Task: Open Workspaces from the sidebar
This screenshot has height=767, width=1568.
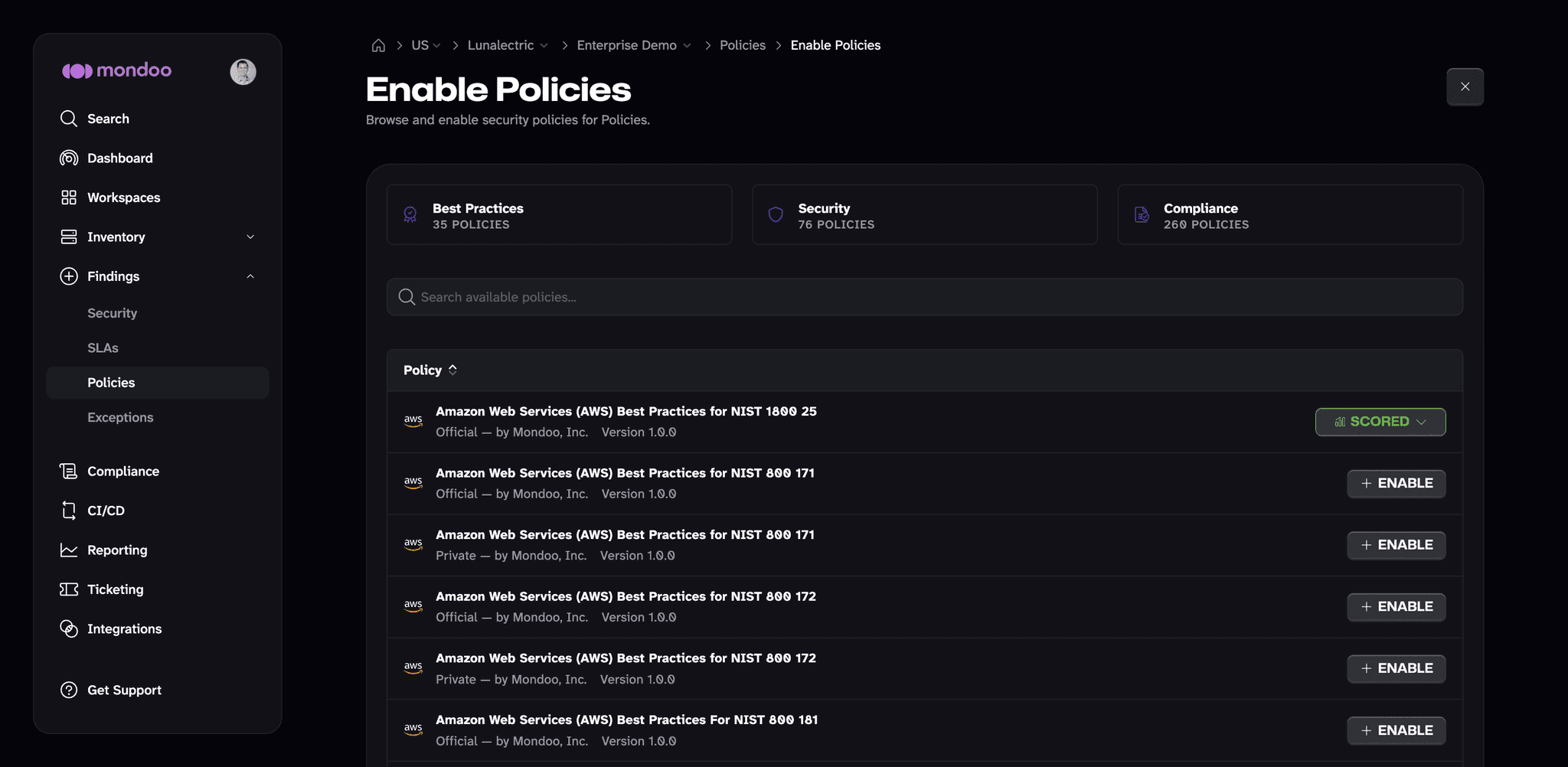Action: [124, 197]
